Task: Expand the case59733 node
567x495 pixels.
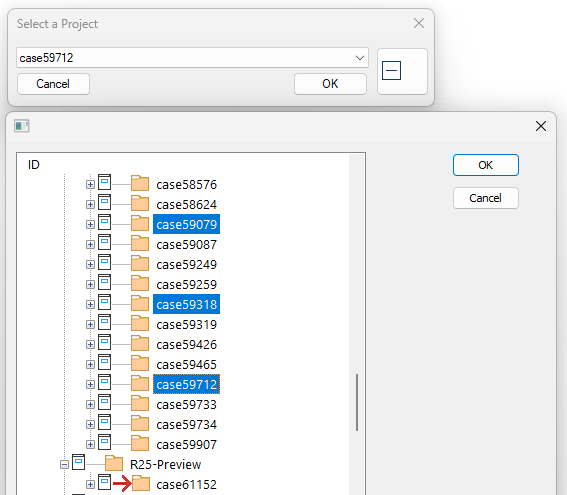Action: (x=90, y=405)
